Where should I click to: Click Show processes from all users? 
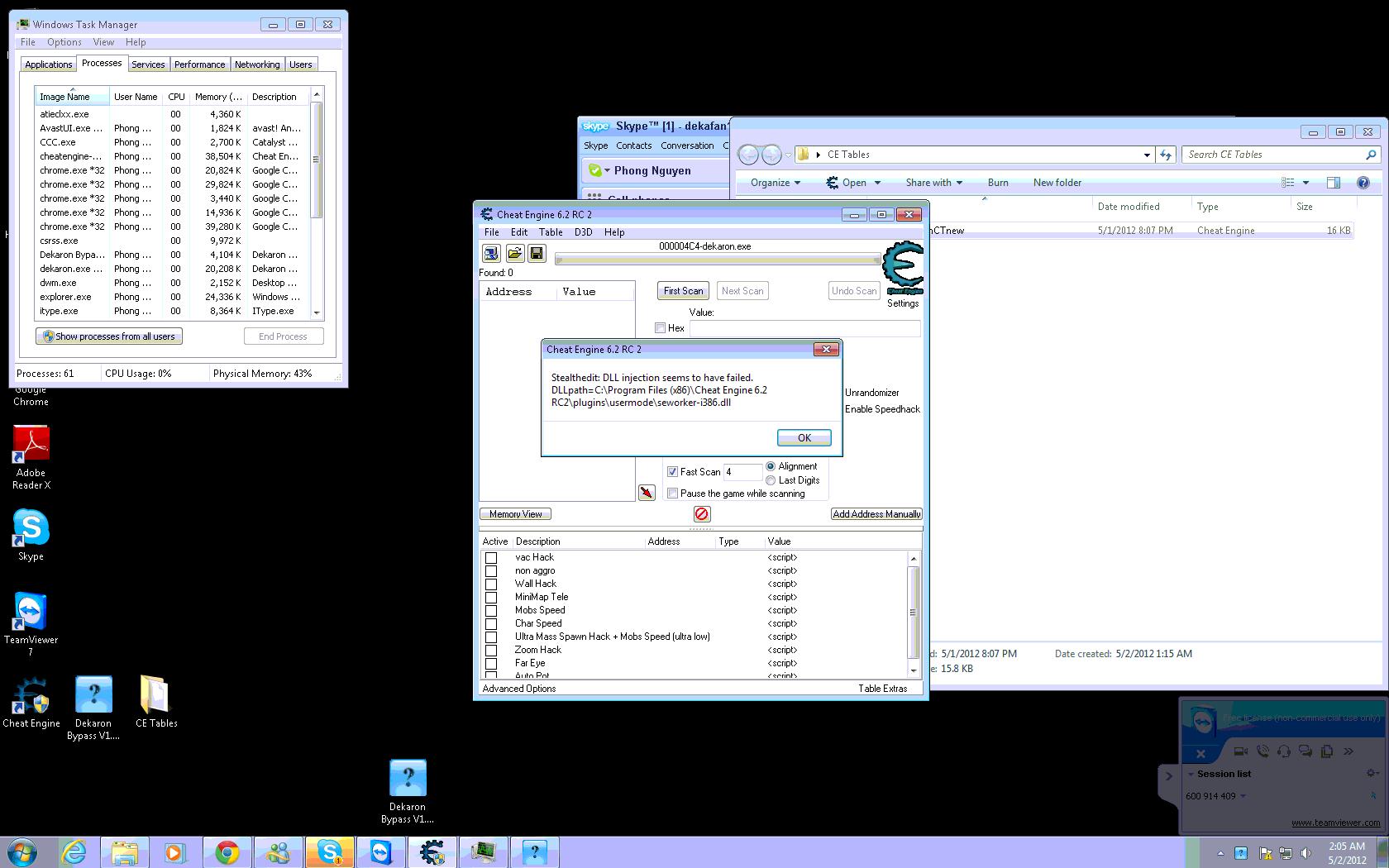click(x=109, y=336)
